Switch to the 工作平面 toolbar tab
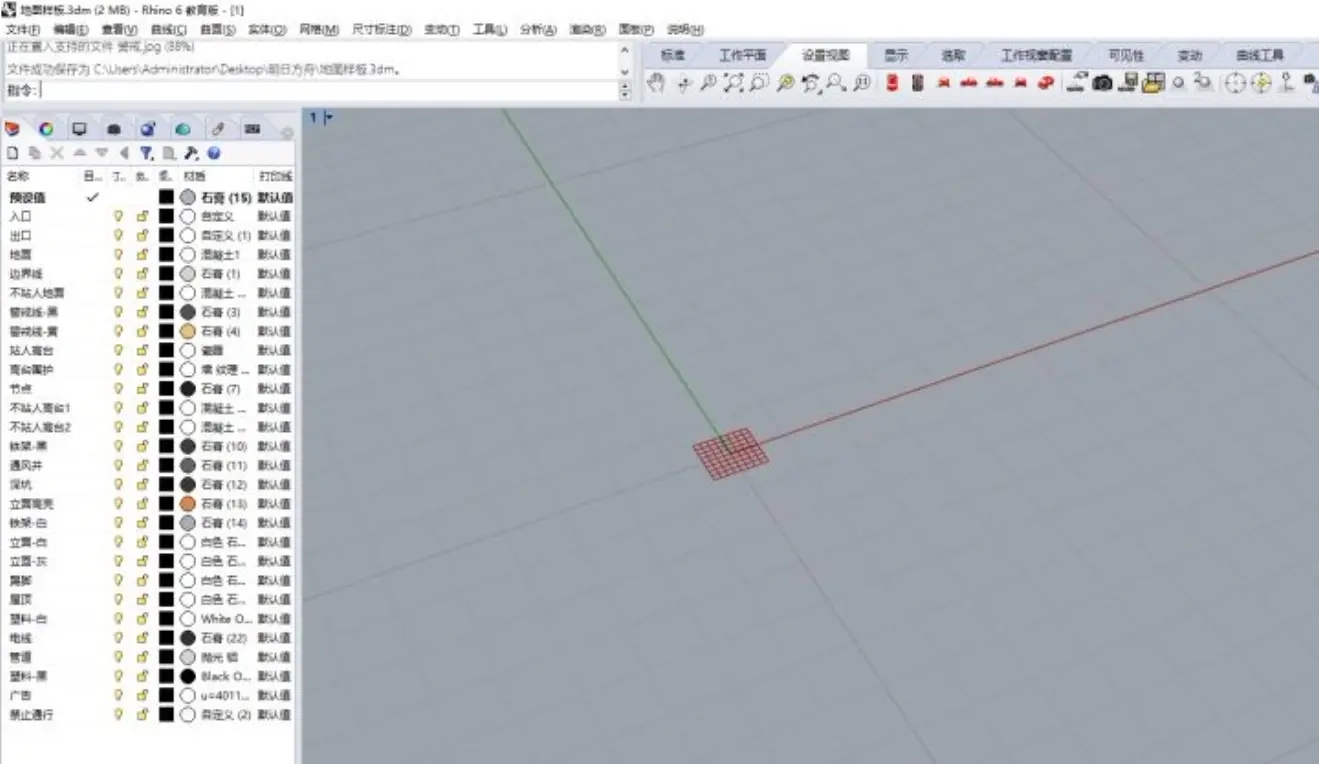The height and width of the screenshot is (764, 1319). coord(741,55)
